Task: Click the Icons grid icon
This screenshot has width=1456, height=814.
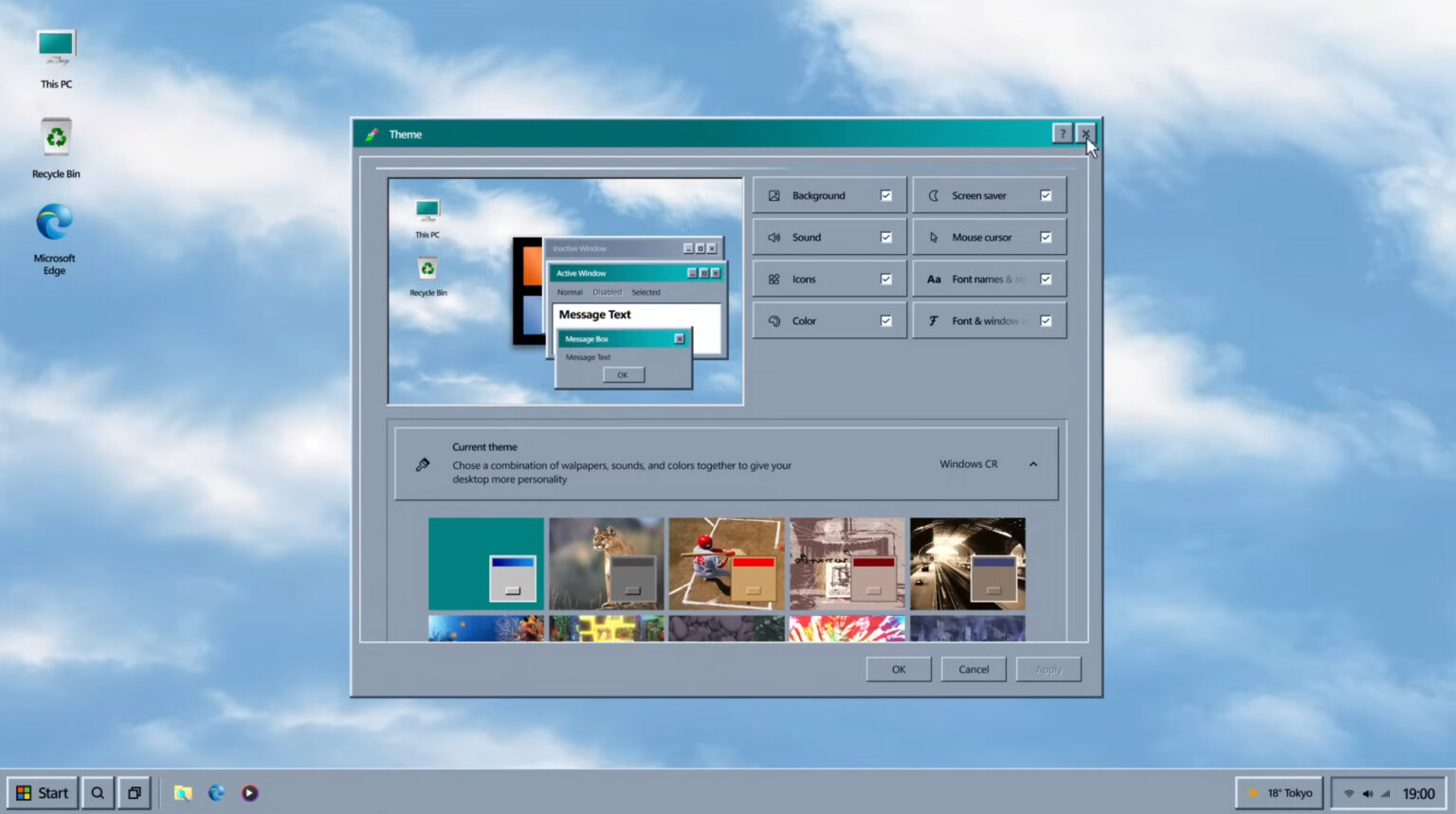Action: [x=774, y=278]
